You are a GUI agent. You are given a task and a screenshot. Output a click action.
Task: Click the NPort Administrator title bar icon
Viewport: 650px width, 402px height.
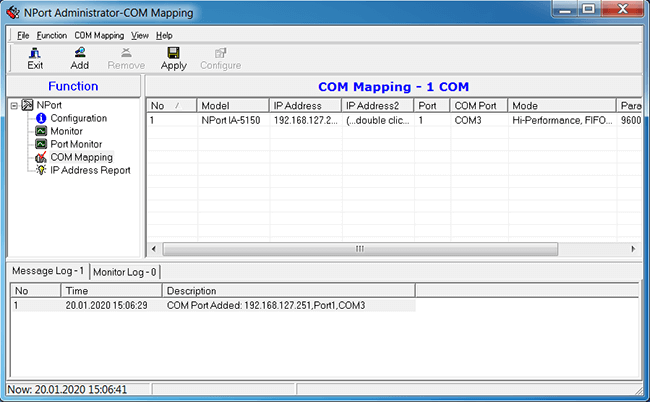pos(13,12)
